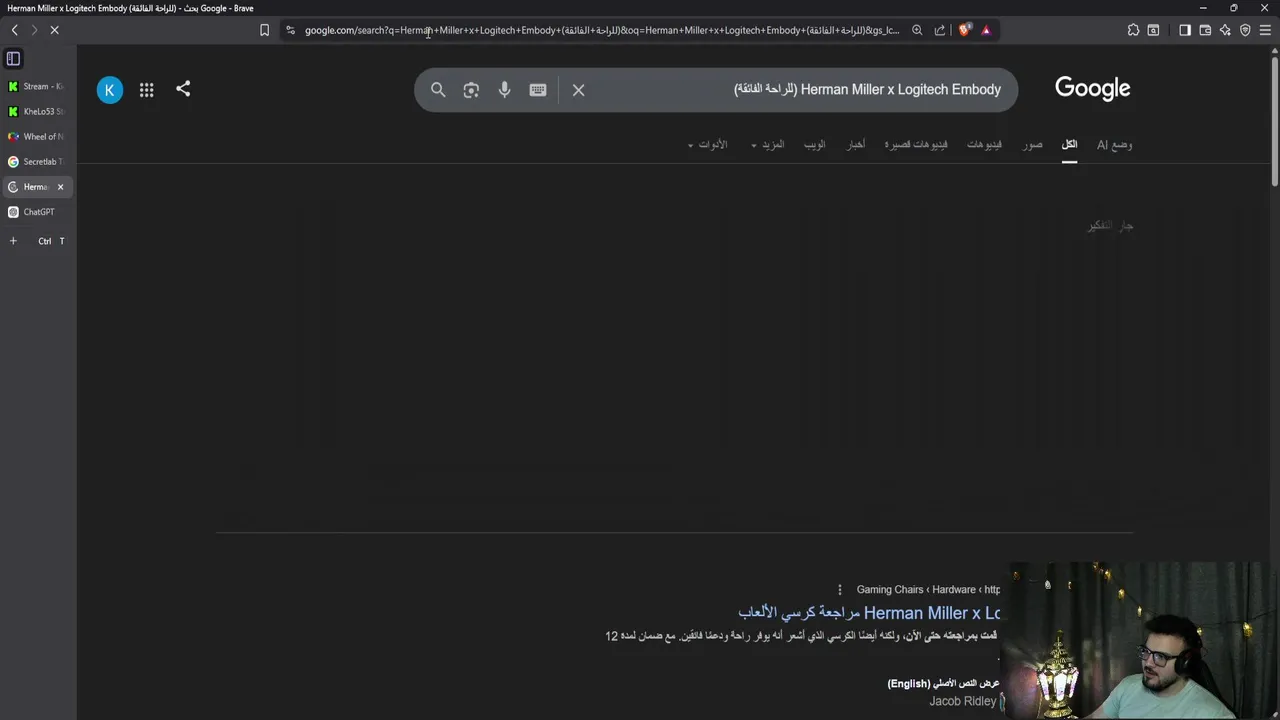1280x720 pixels.
Task: Click the Jacob Ridley author name
Action: pos(962,701)
